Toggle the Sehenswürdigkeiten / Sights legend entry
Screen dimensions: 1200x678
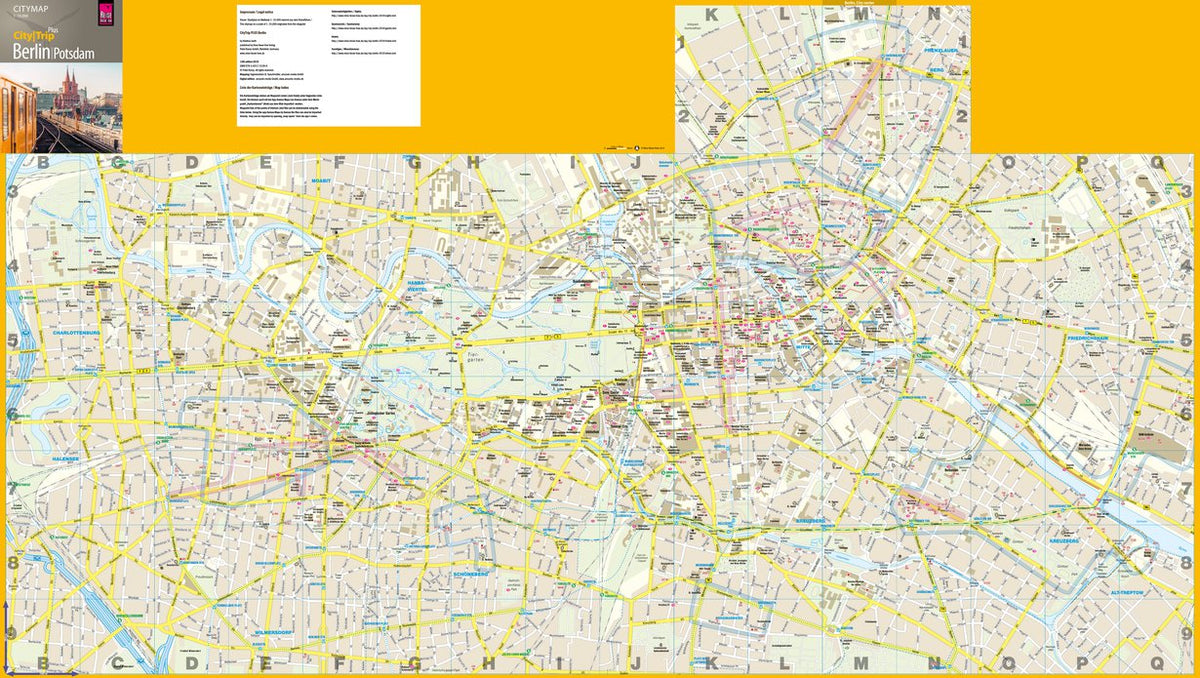[353, 12]
